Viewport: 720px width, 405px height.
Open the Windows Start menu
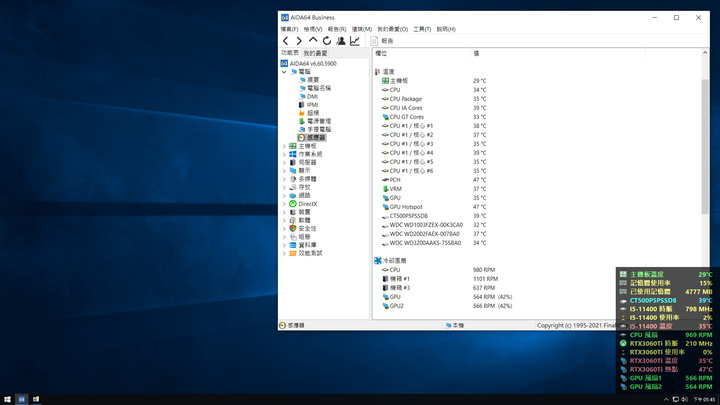click(7, 399)
